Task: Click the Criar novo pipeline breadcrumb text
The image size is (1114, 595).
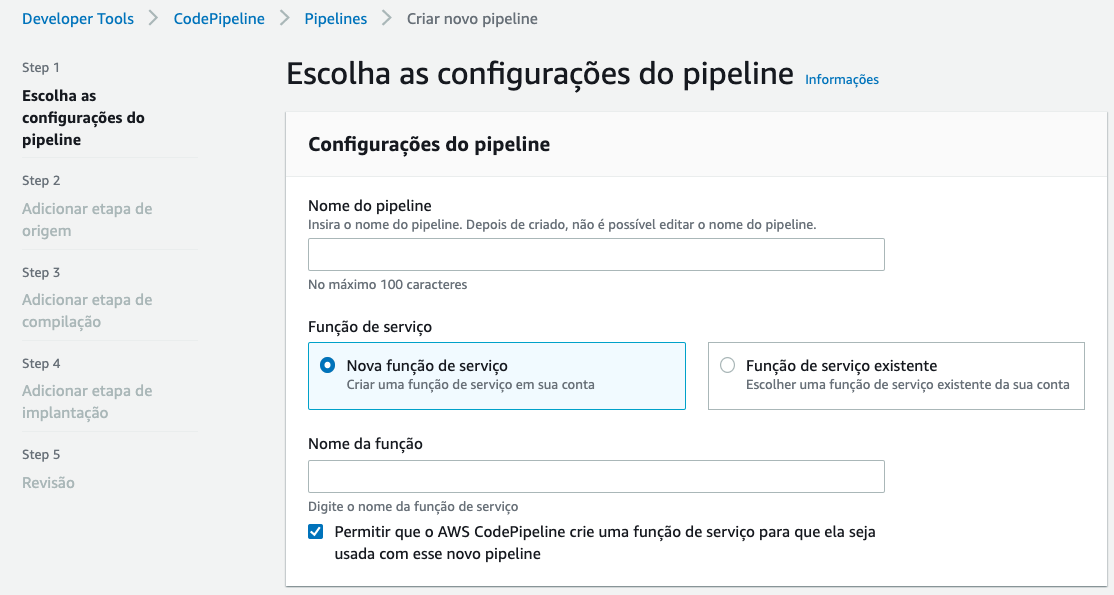Action: coord(472,18)
